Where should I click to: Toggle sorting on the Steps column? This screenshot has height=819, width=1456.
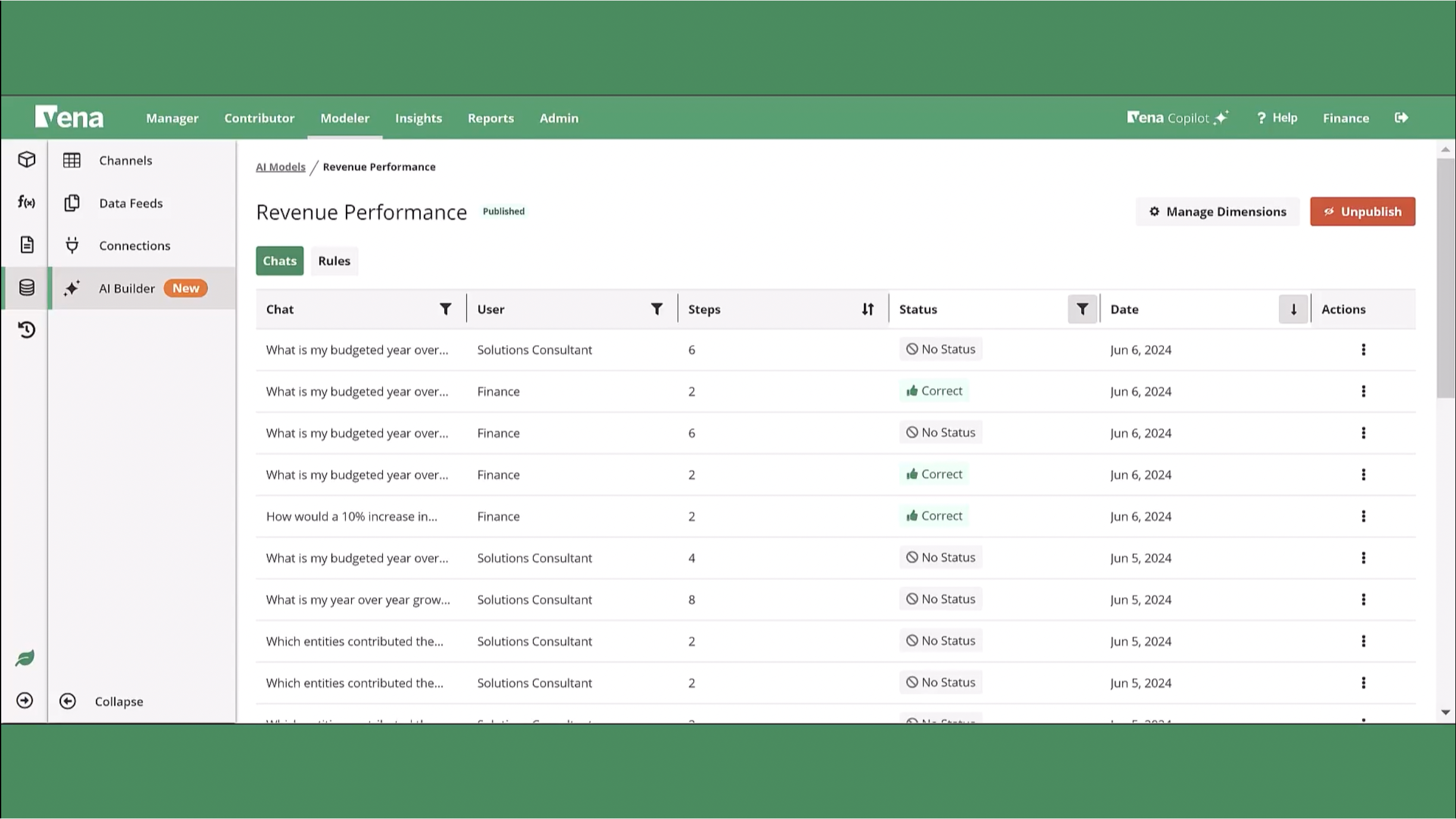tap(868, 309)
